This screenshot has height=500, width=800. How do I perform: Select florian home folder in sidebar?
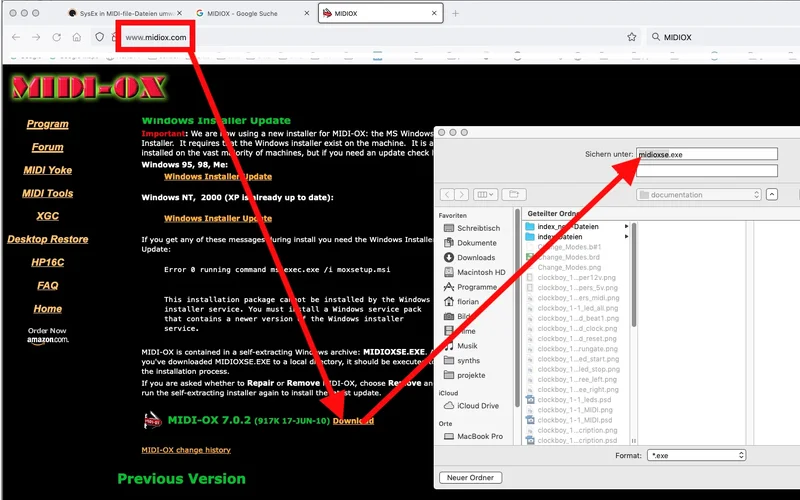point(461,302)
